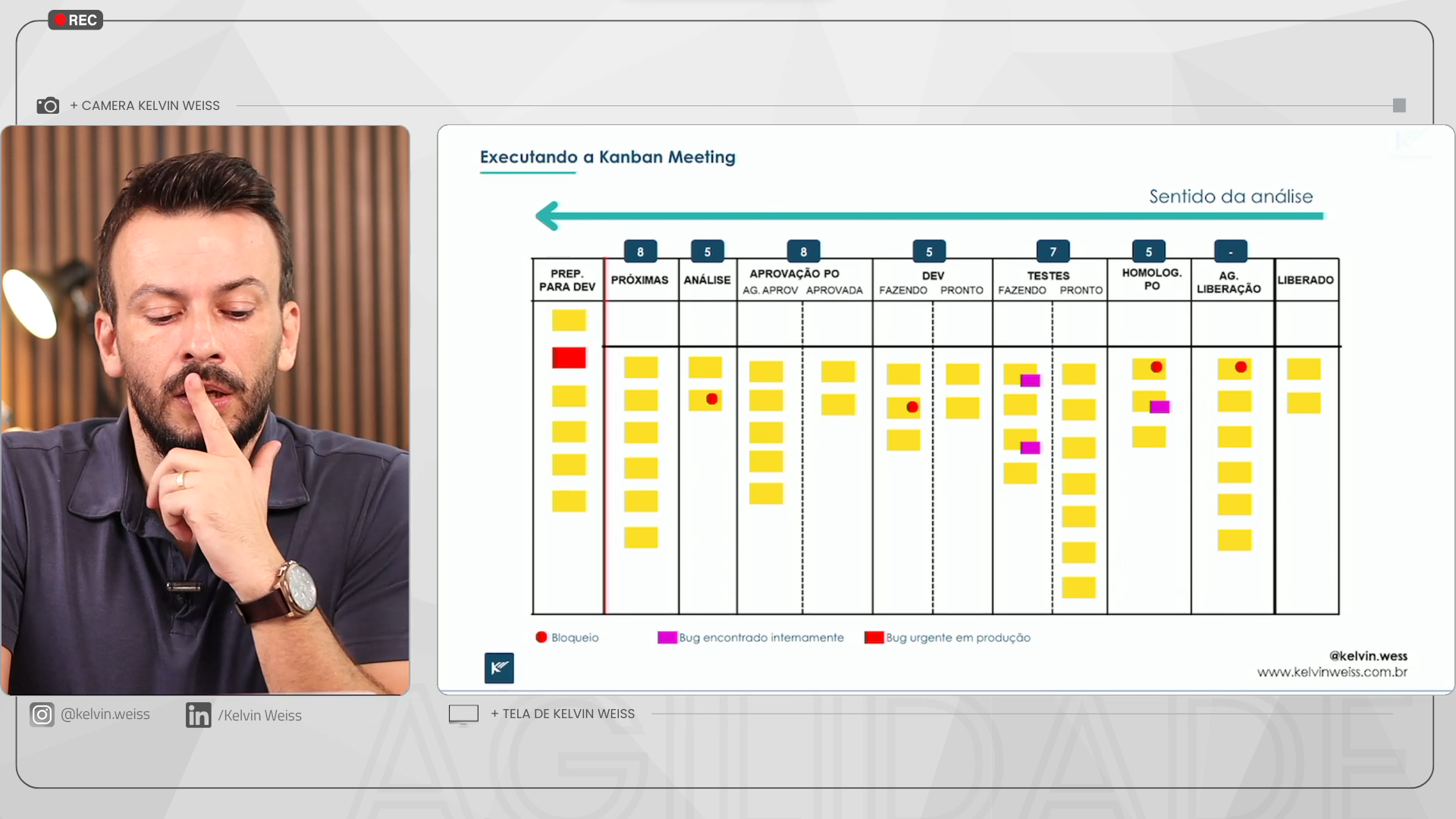Select the blocked card in Dev Fazendo
This screenshot has width=1456, height=819.
tap(903, 408)
